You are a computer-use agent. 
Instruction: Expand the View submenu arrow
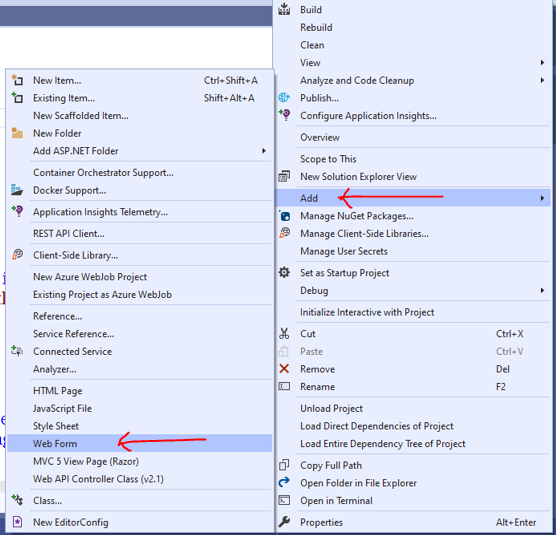(x=542, y=63)
